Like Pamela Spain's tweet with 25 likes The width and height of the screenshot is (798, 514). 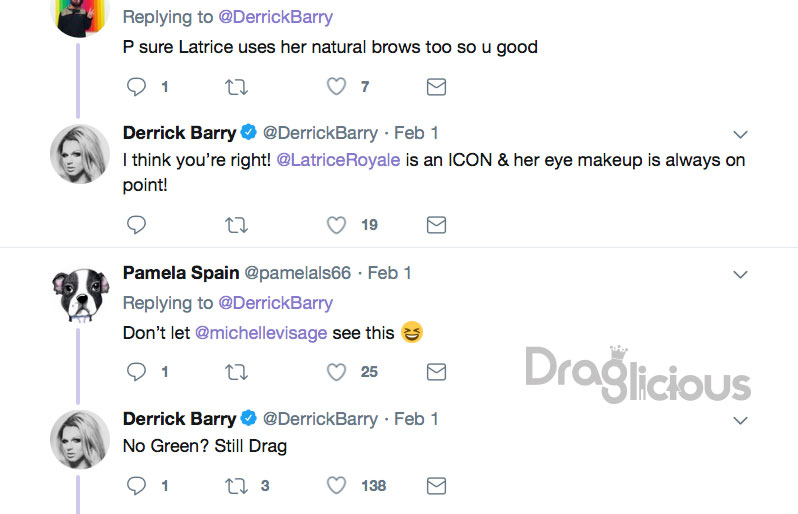tap(336, 372)
